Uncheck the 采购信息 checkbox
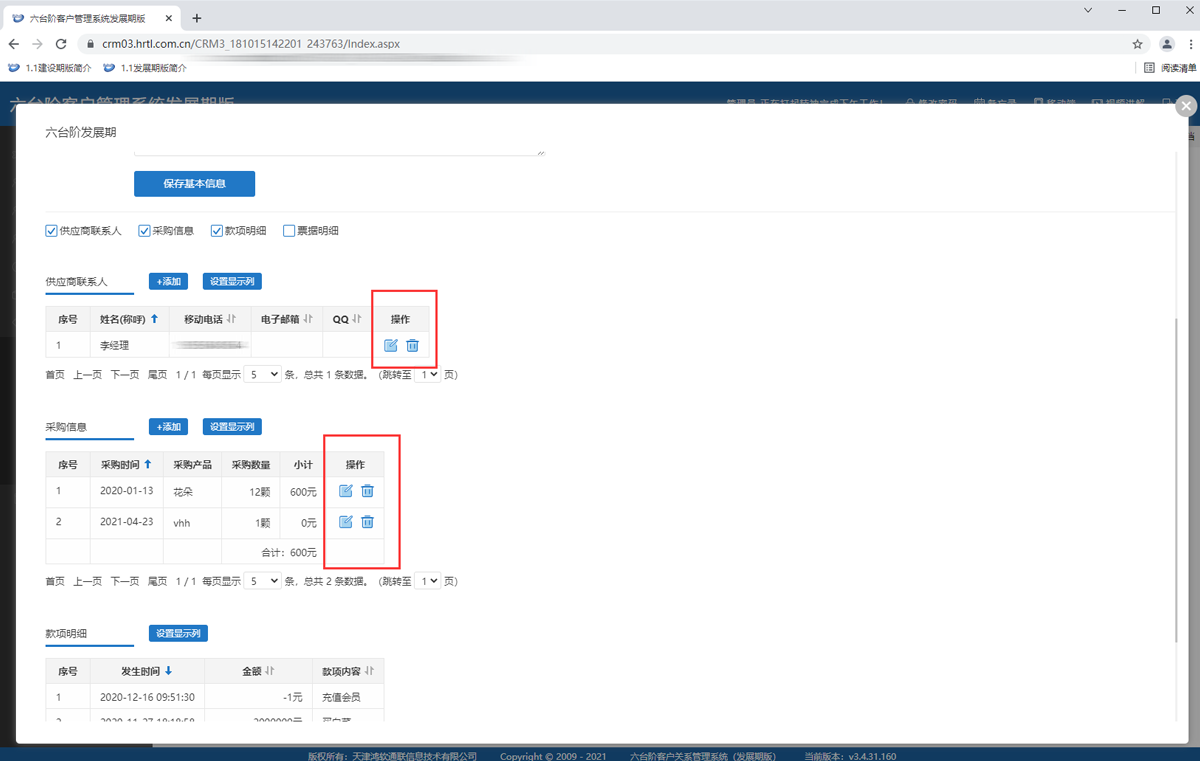The image size is (1200, 761). [144, 231]
